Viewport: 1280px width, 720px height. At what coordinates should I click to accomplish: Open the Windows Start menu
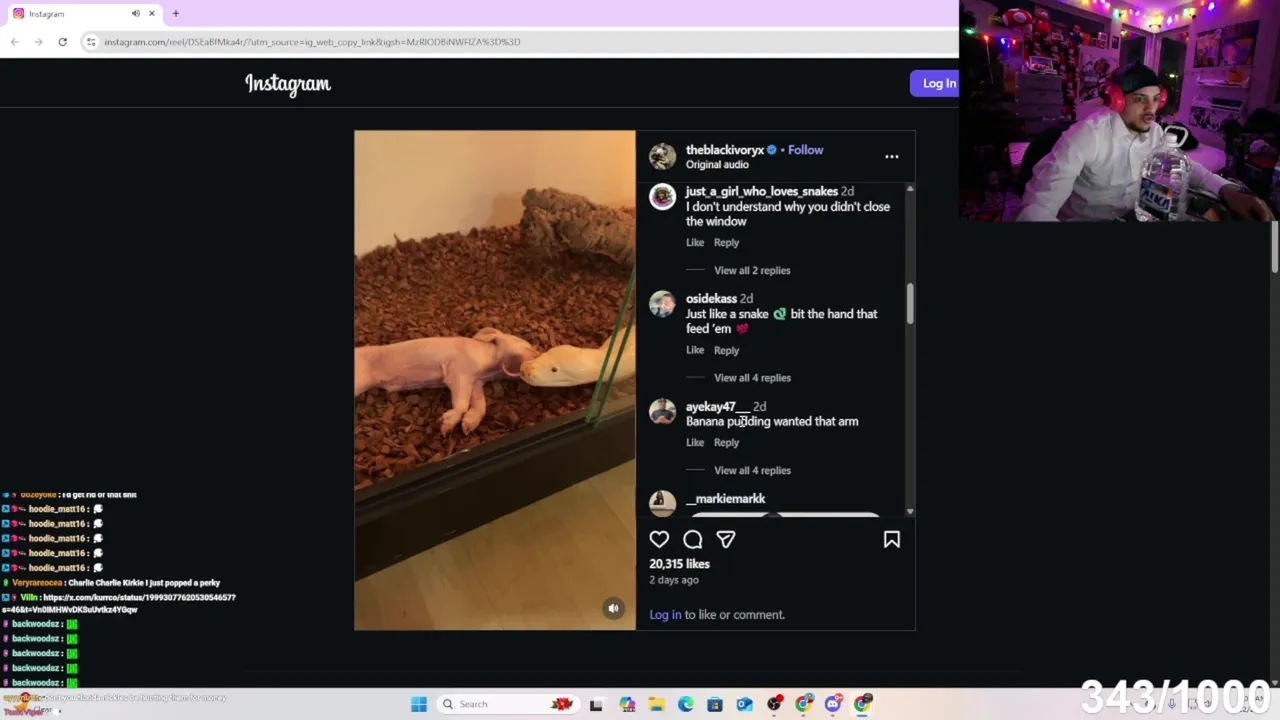[419, 704]
